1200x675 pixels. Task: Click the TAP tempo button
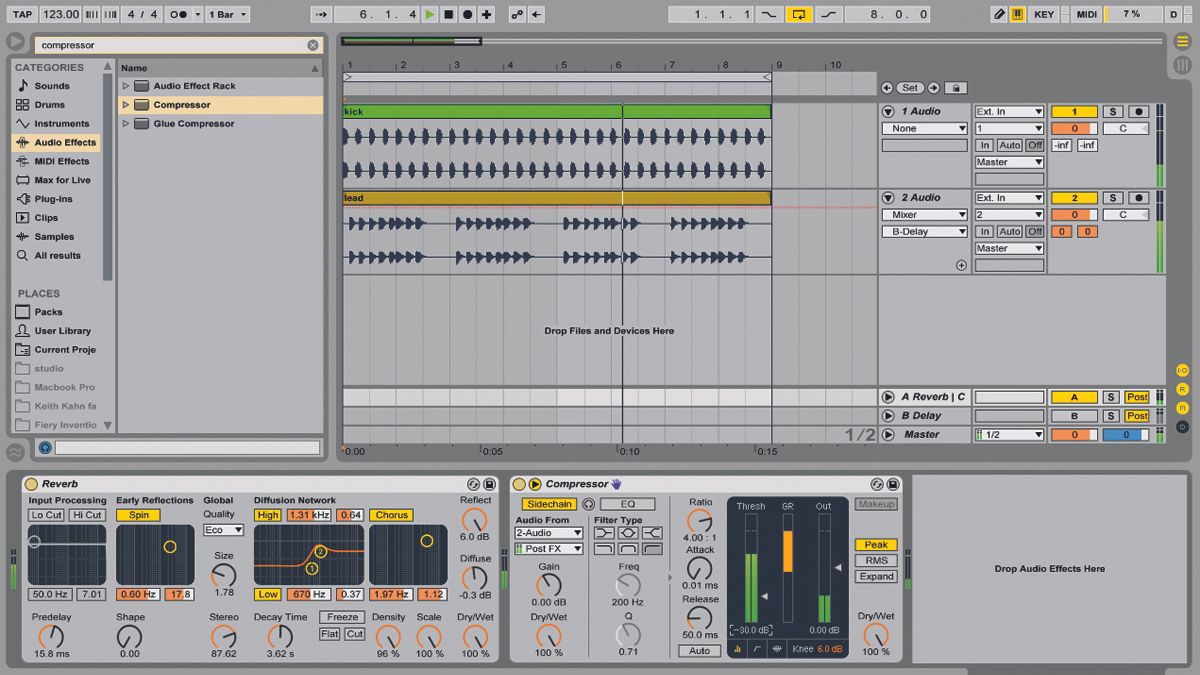tap(22, 14)
